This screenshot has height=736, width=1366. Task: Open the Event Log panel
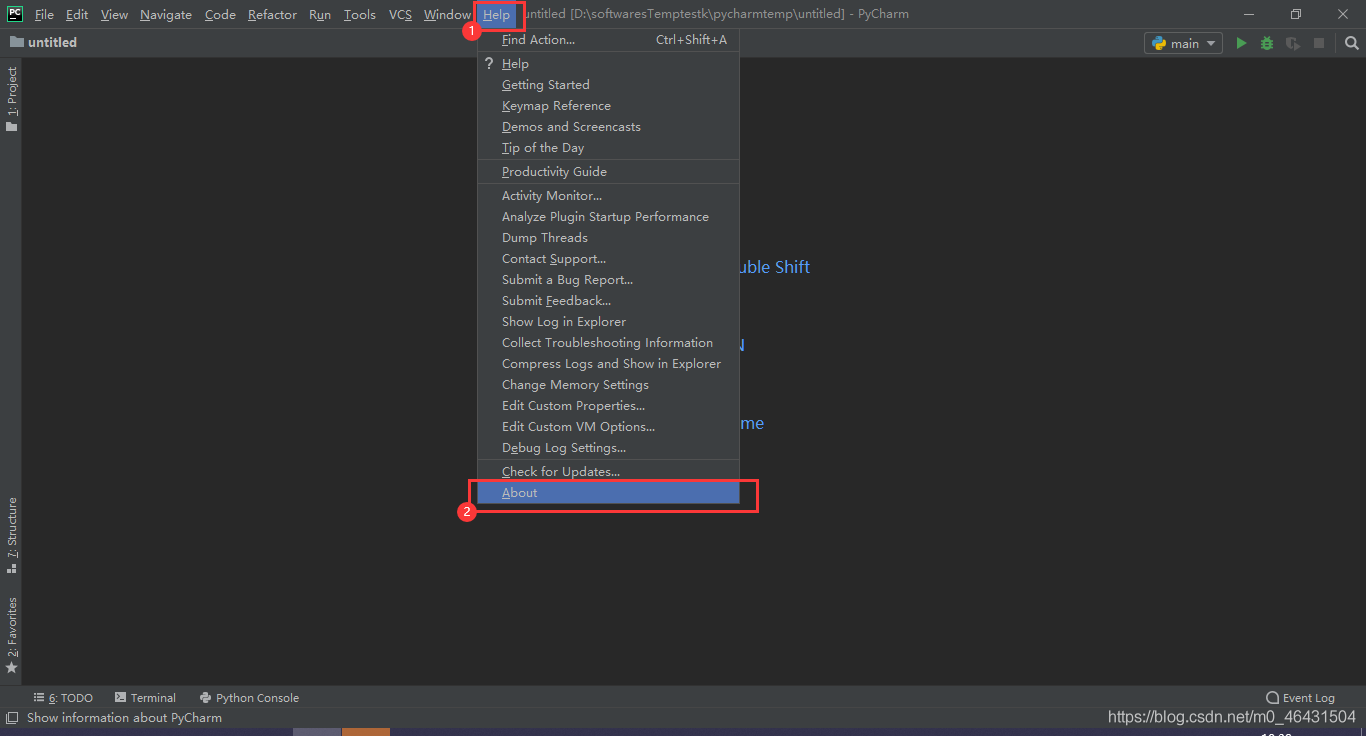point(1300,698)
